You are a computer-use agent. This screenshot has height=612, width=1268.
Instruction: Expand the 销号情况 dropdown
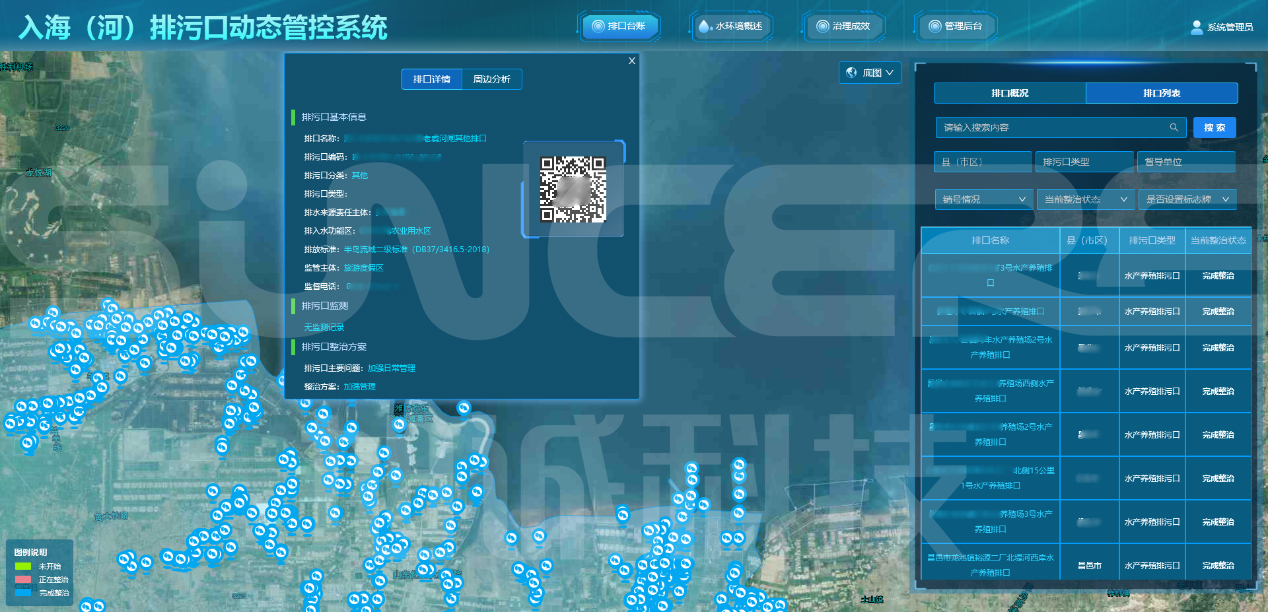tap(984, 199)
